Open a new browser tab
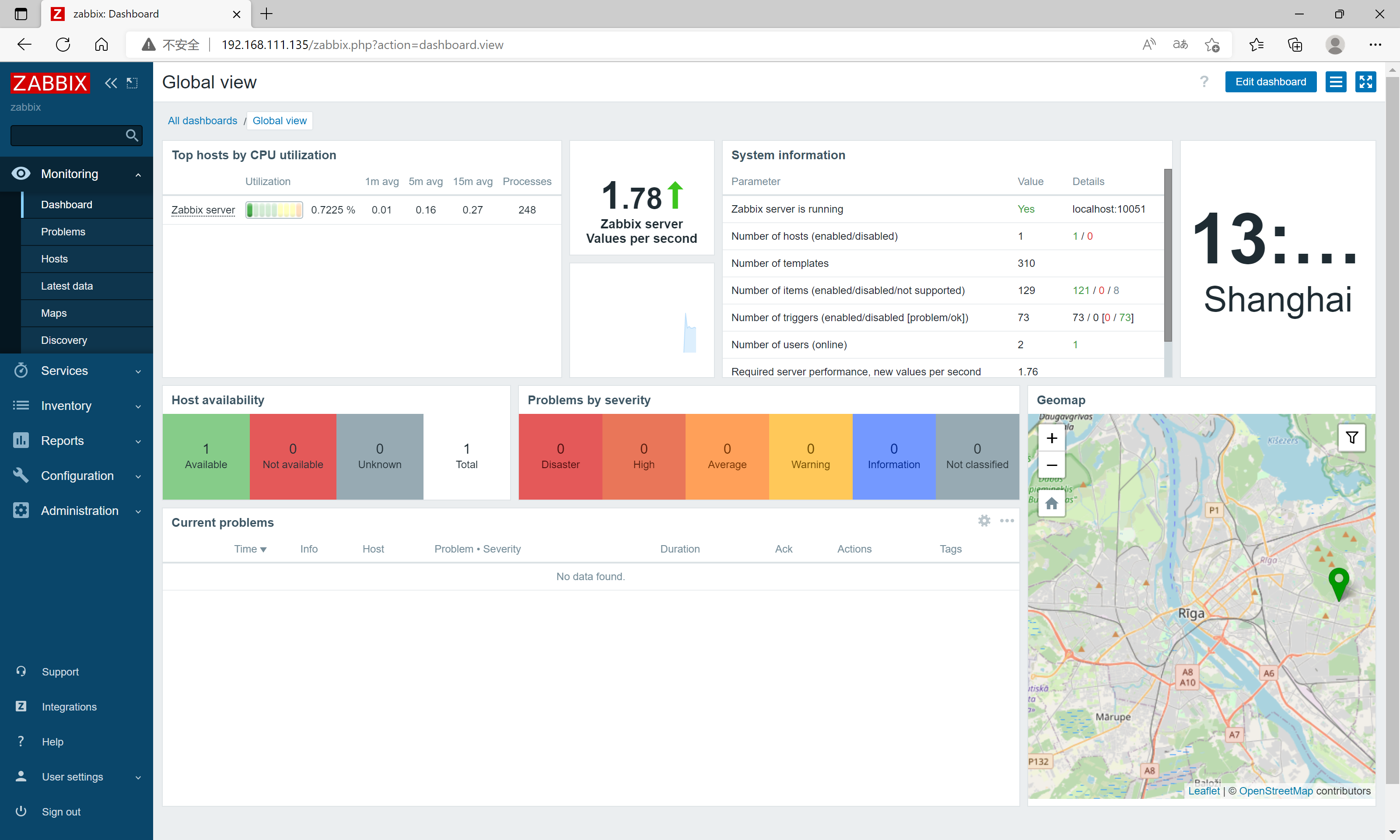The width and height of the screenshot is (1400, 840). (266, 14)
